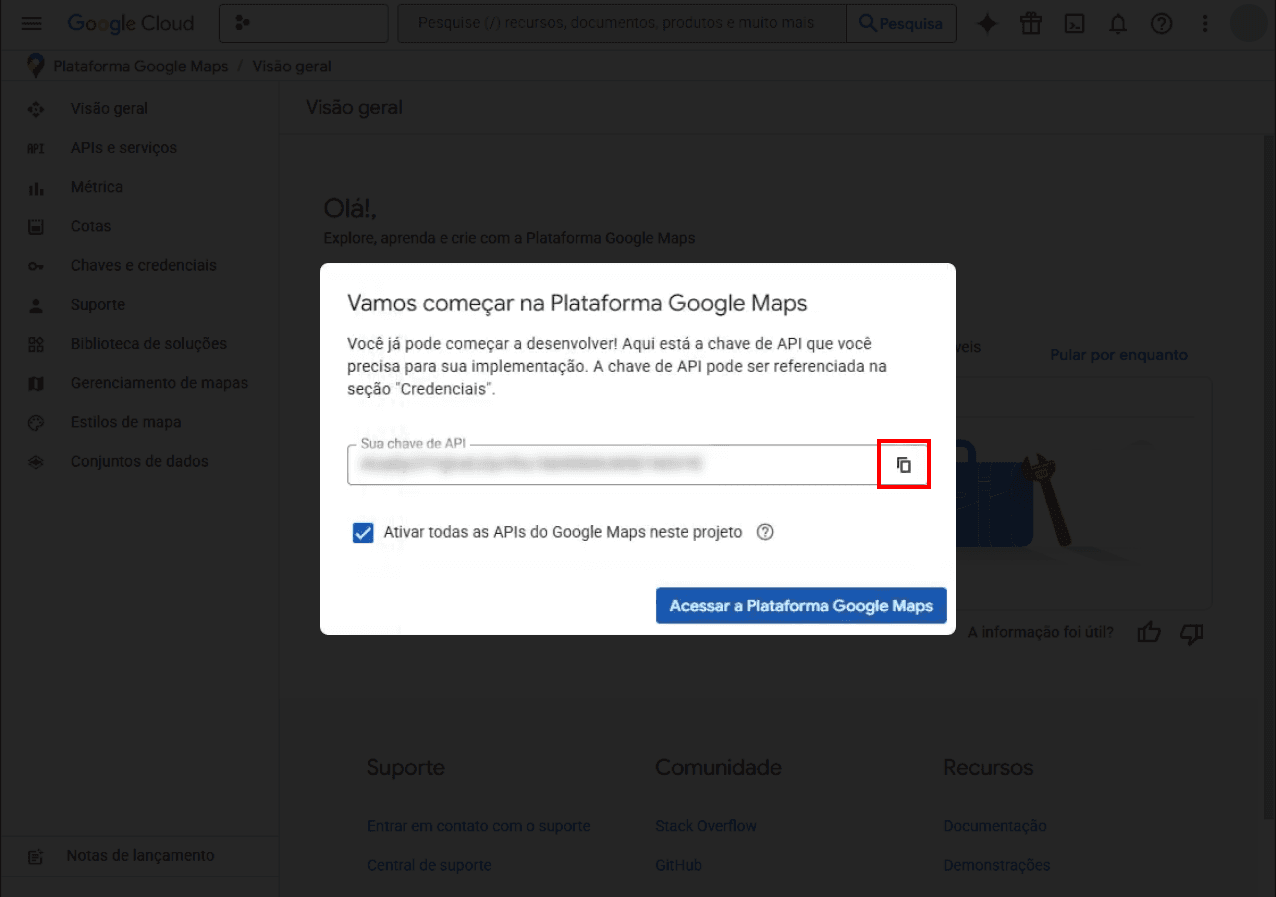This screenshot has width=1276, height=897.
Task: Open the hamburger navigation menu
Action: tap(32, 23)
